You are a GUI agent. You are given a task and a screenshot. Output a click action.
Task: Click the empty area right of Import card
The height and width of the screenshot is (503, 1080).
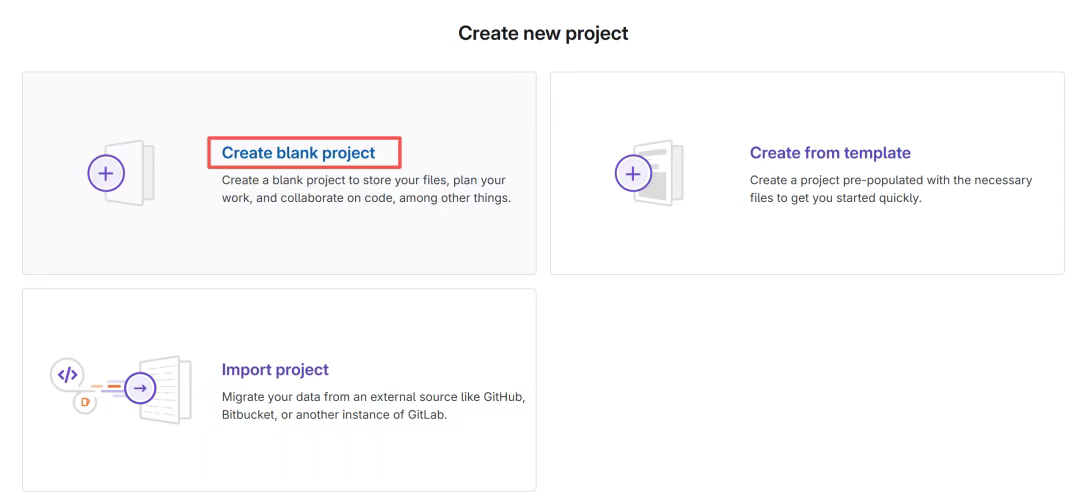(x=806, y=390)
